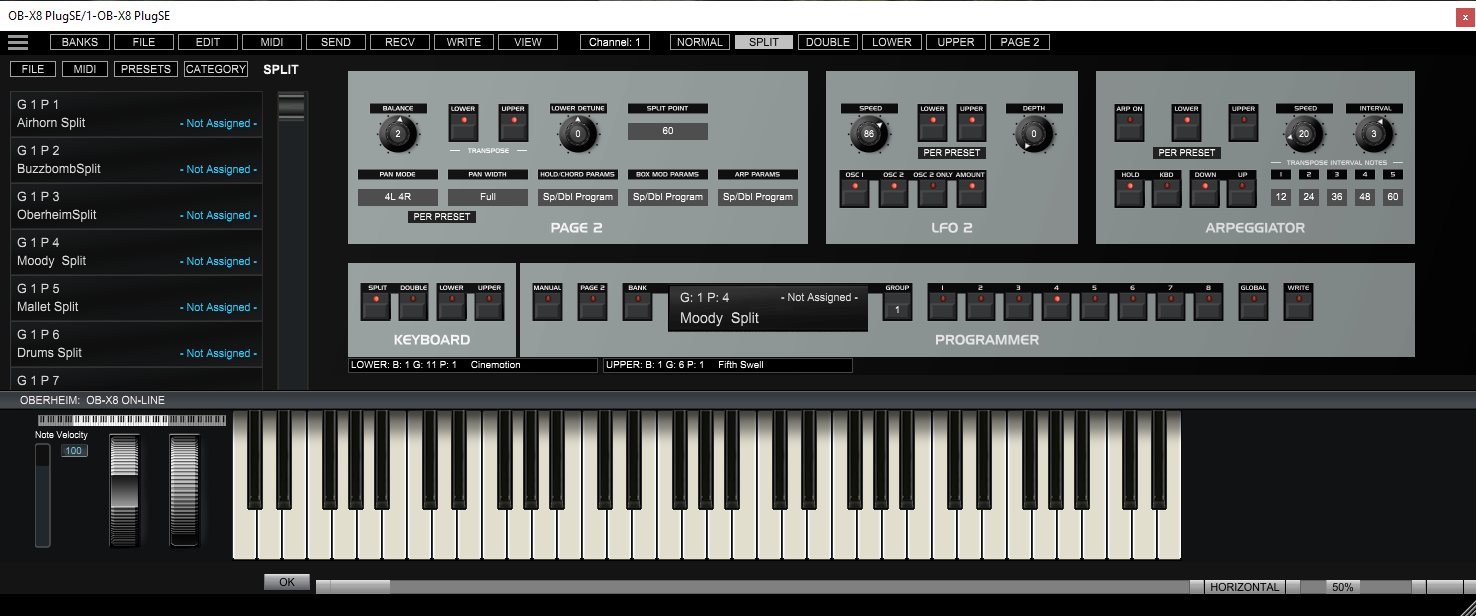
Task: Select the Airhorn Split preset
Action: [136, 114]
